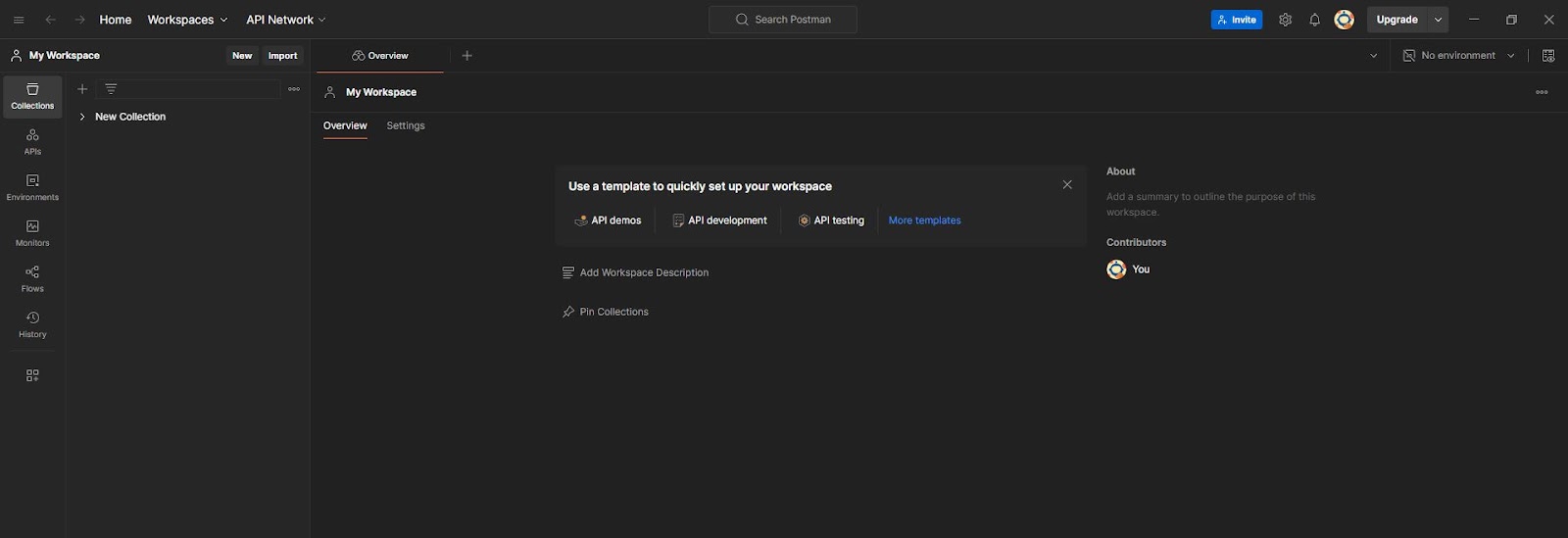Click the collections filter input field
Viewport: 1568px width, 538px height.
pos(188,89)
